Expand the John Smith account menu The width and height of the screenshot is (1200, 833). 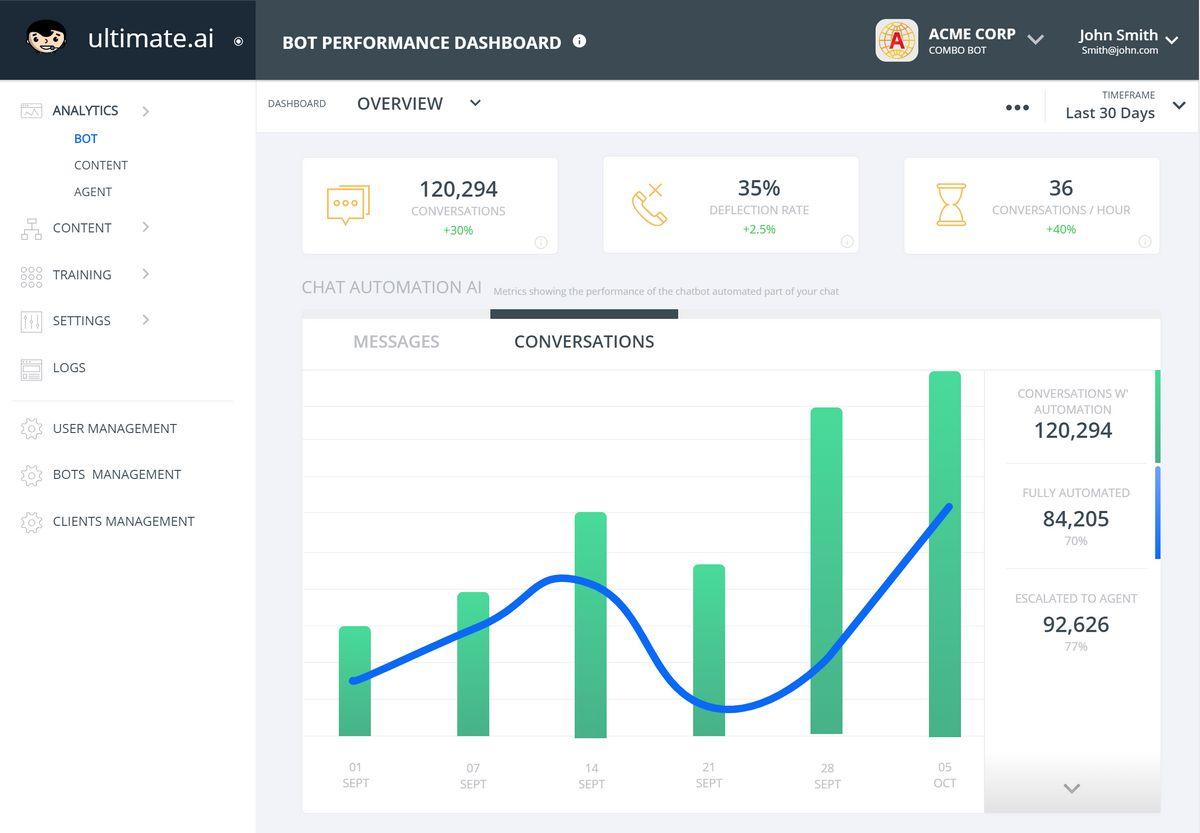point(1172,40)
